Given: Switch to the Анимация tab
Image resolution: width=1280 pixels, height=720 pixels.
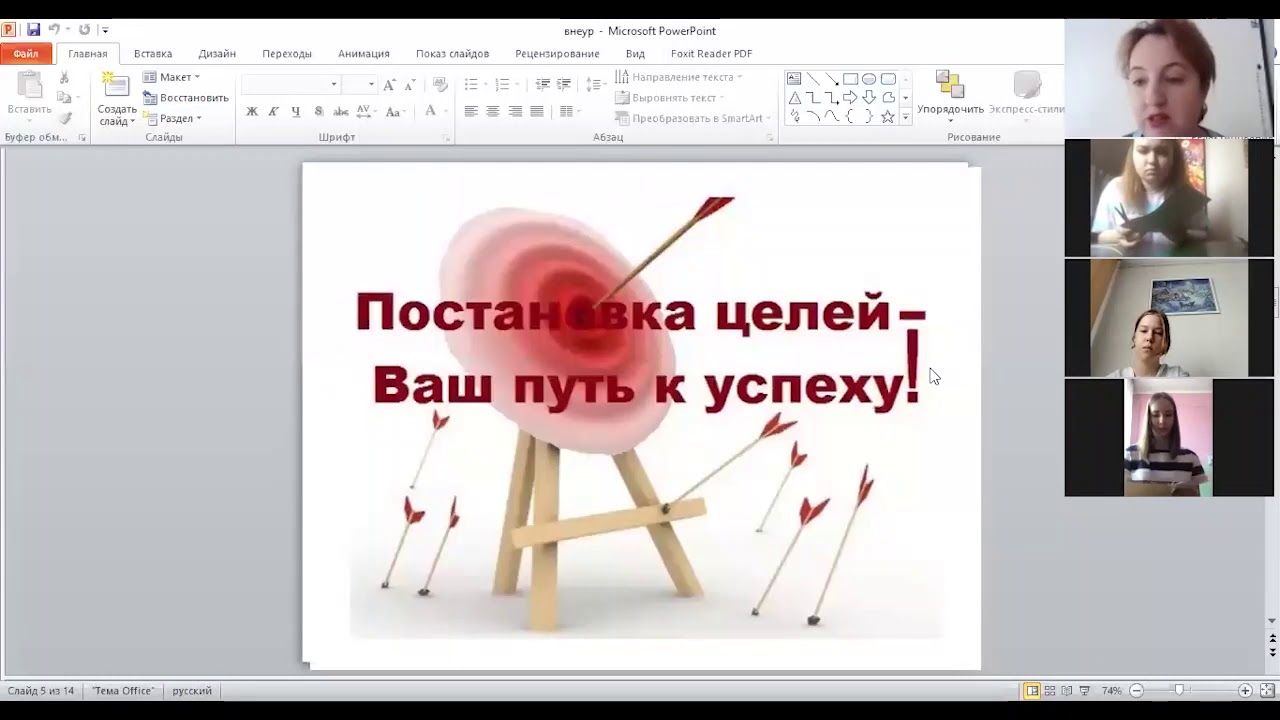Looking at the screenshot, I should point(364,54).
